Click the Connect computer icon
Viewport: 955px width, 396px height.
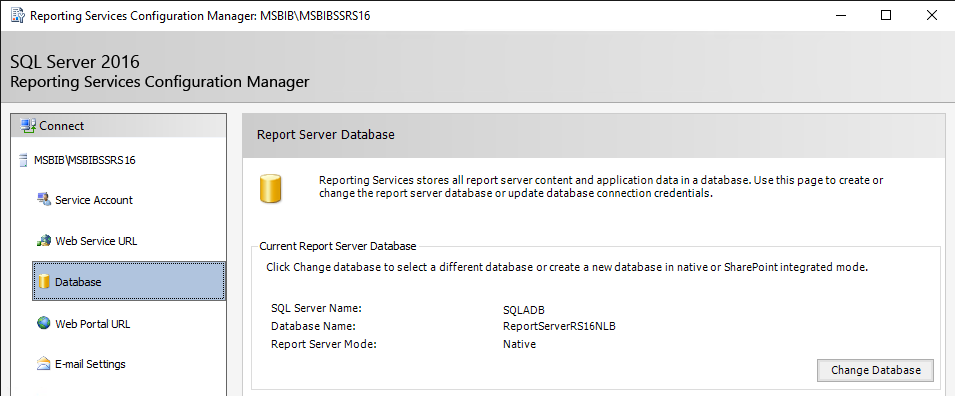(28, 126)
